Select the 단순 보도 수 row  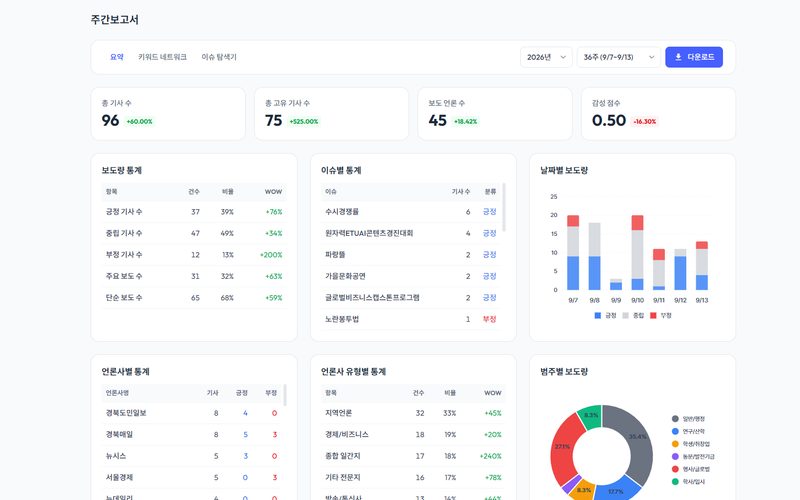pos(194,297)
